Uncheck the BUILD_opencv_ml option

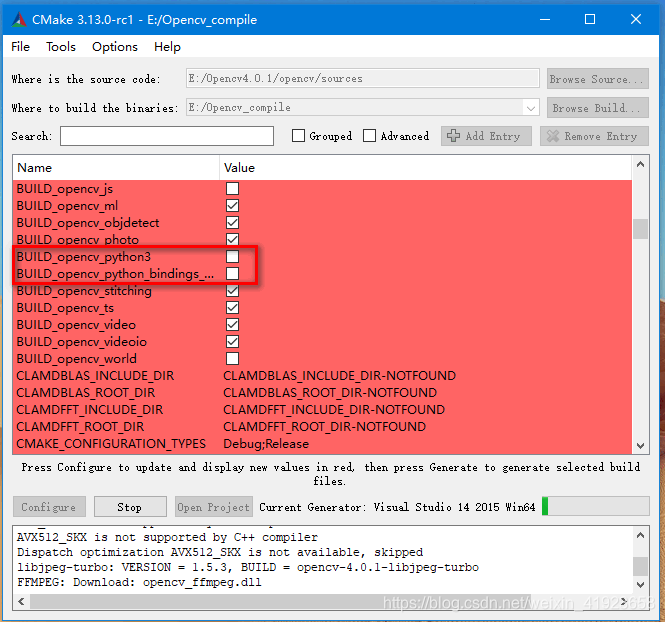click(232, 205)
